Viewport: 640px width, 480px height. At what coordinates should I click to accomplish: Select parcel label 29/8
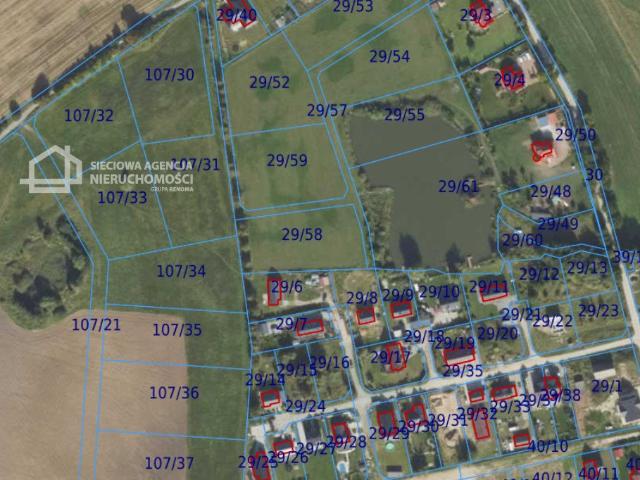[x=362, y=298]
